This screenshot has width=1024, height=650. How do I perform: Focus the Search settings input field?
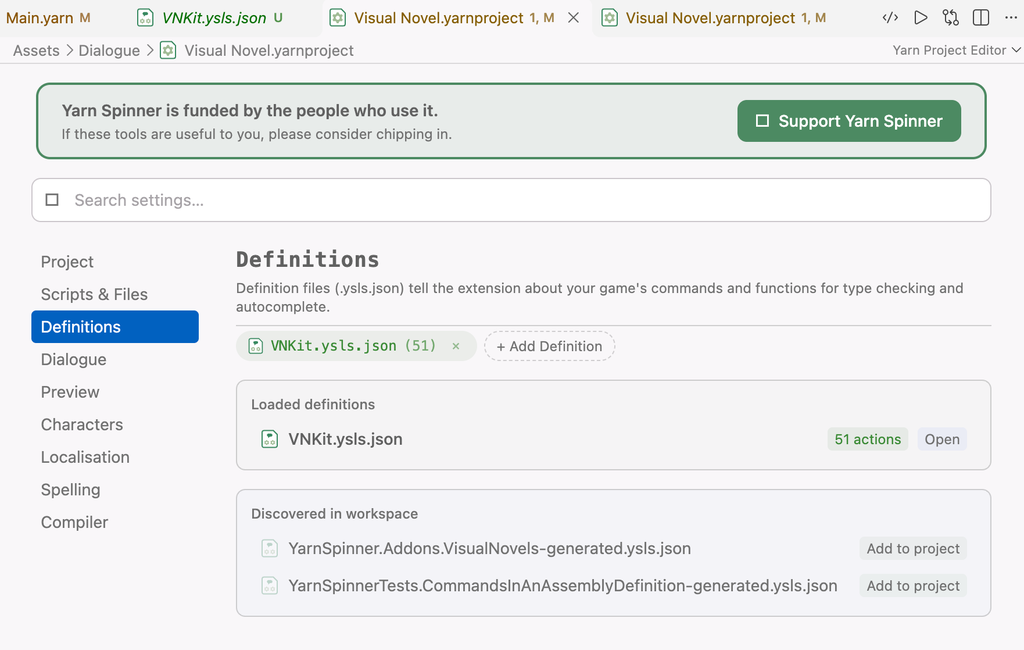511,200
